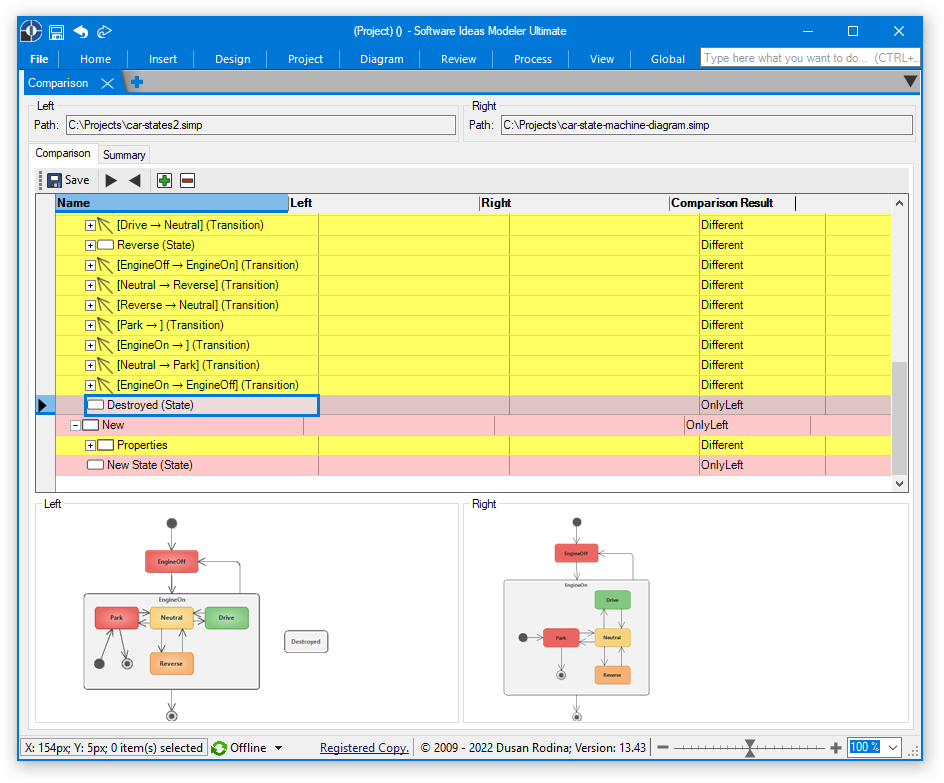
Task: Expand all rows with green plus icon
Action: click(164, 181)
